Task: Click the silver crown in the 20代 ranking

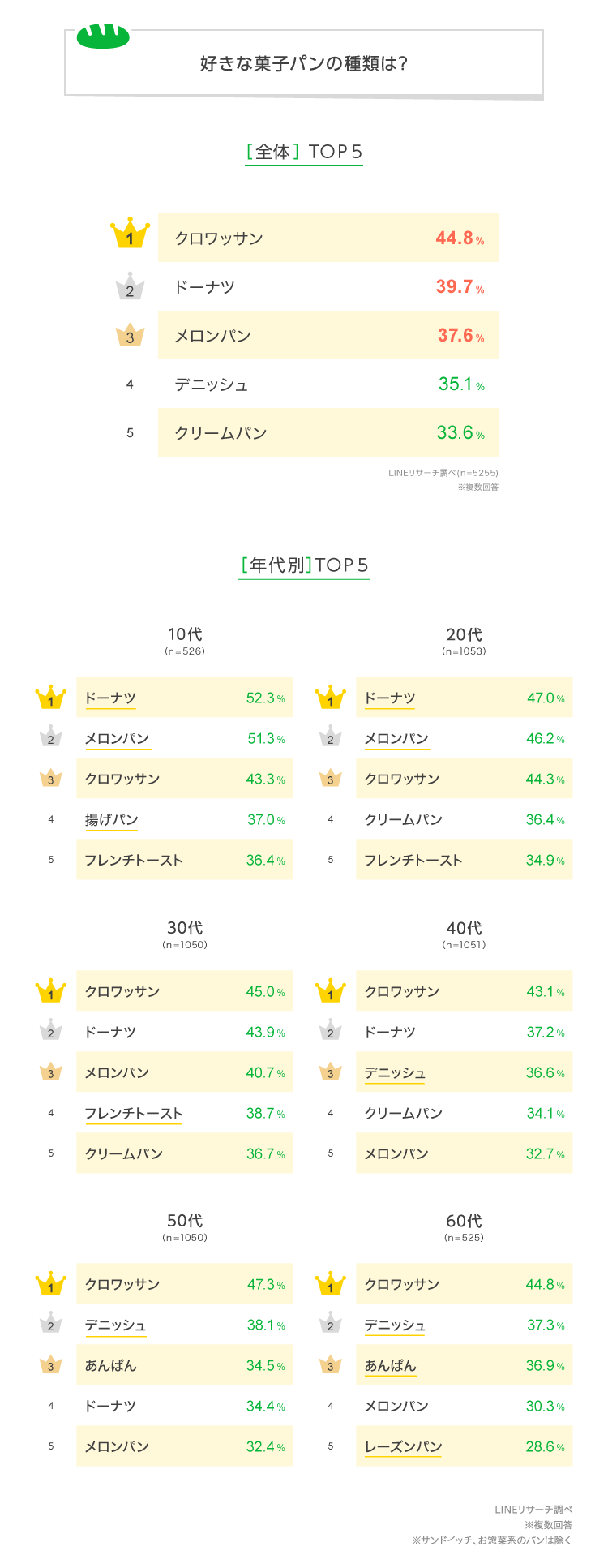Action: pos(330,737)
